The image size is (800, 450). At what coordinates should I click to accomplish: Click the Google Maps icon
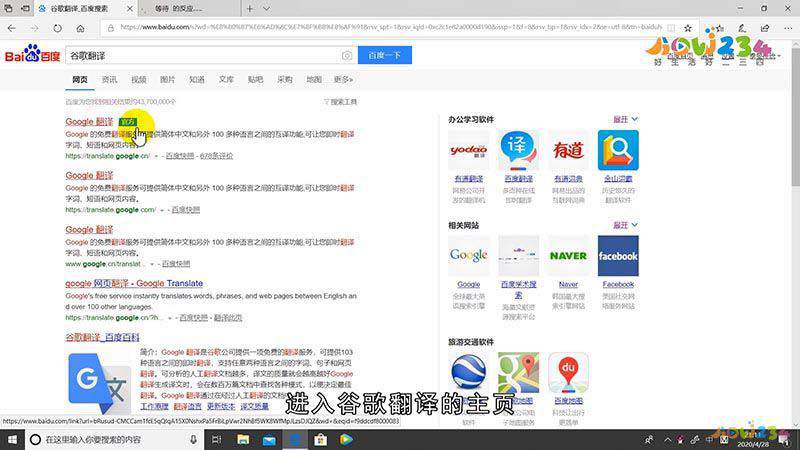518,372
